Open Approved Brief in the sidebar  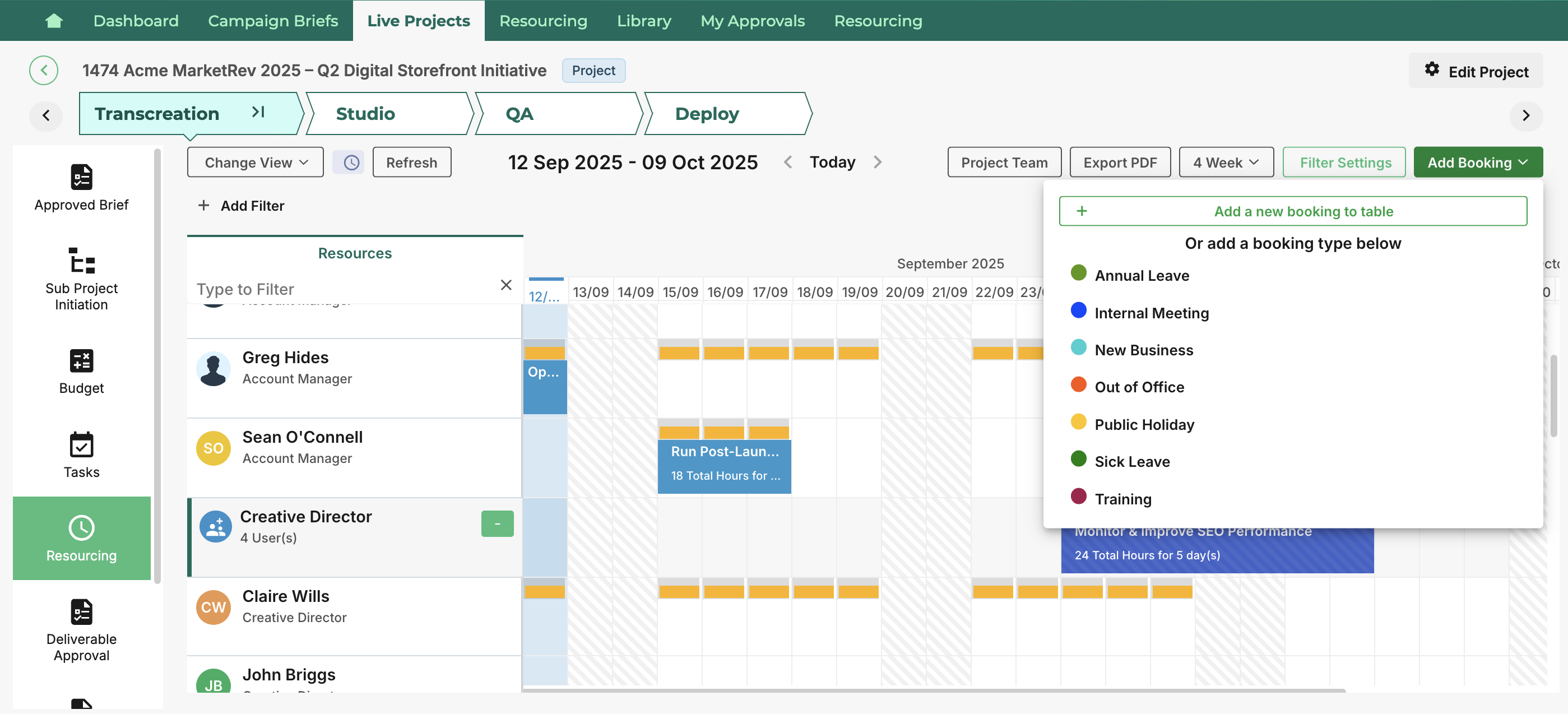tap(81, 188)
